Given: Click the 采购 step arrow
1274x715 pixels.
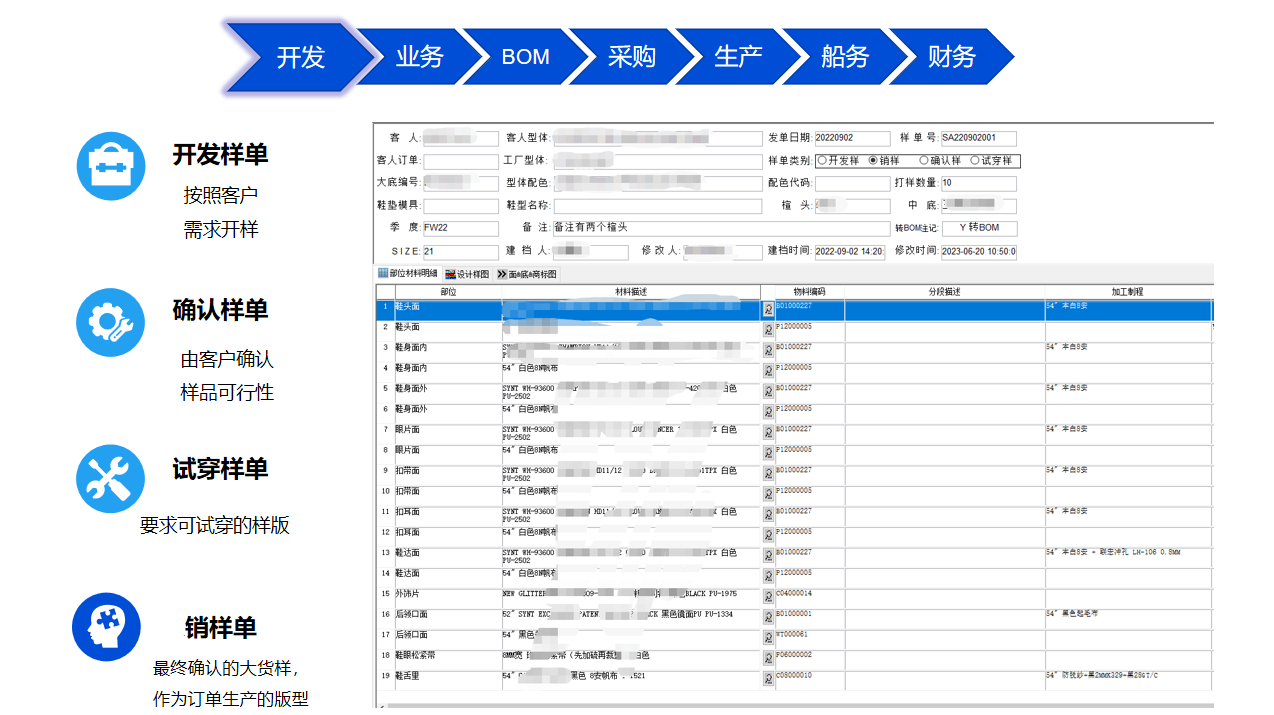Looking at the screenshot, I should click(x=632, y=57).
